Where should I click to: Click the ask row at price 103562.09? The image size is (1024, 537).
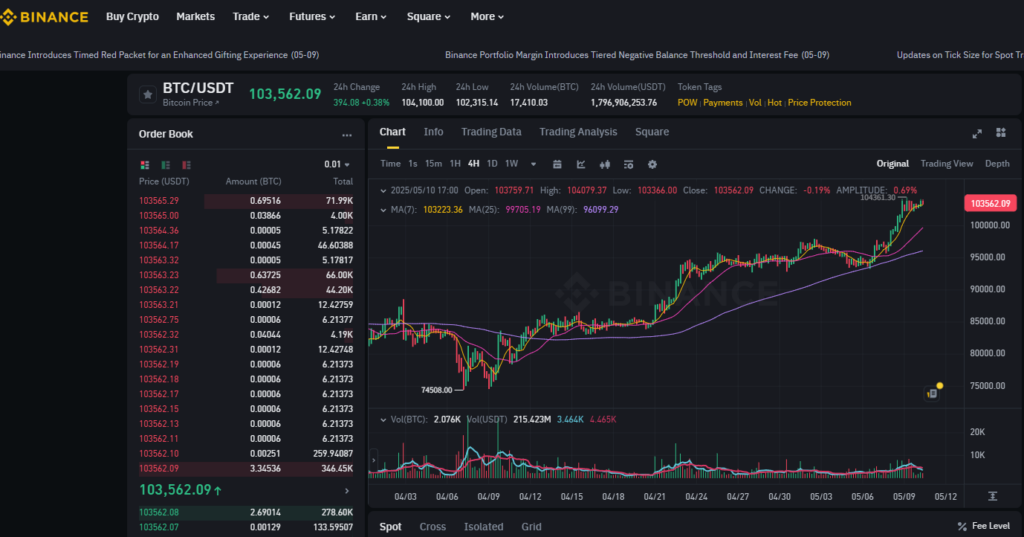click(246, 468)
